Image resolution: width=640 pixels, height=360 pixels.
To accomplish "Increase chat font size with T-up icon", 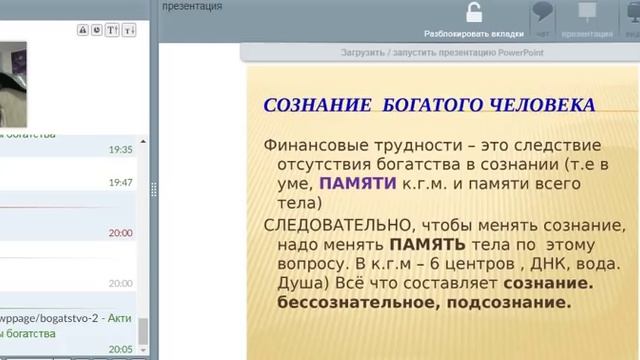I will click(x=112, y=30).
